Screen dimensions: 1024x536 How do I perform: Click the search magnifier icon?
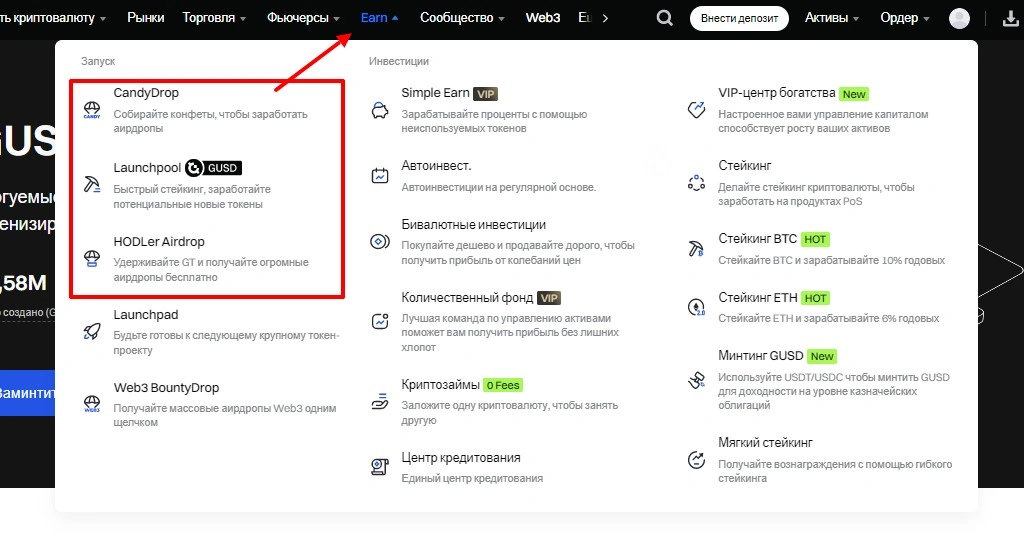coord(664,18)
